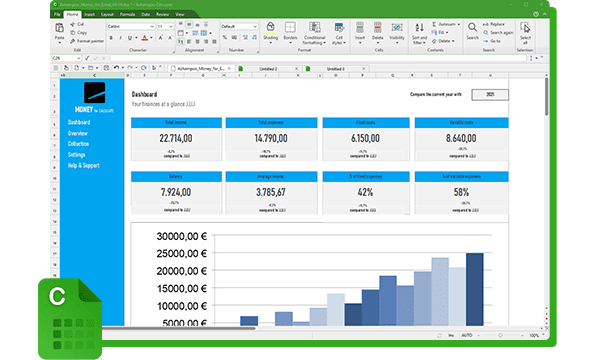Open Collection in the blue sidebar

(78, 144)
